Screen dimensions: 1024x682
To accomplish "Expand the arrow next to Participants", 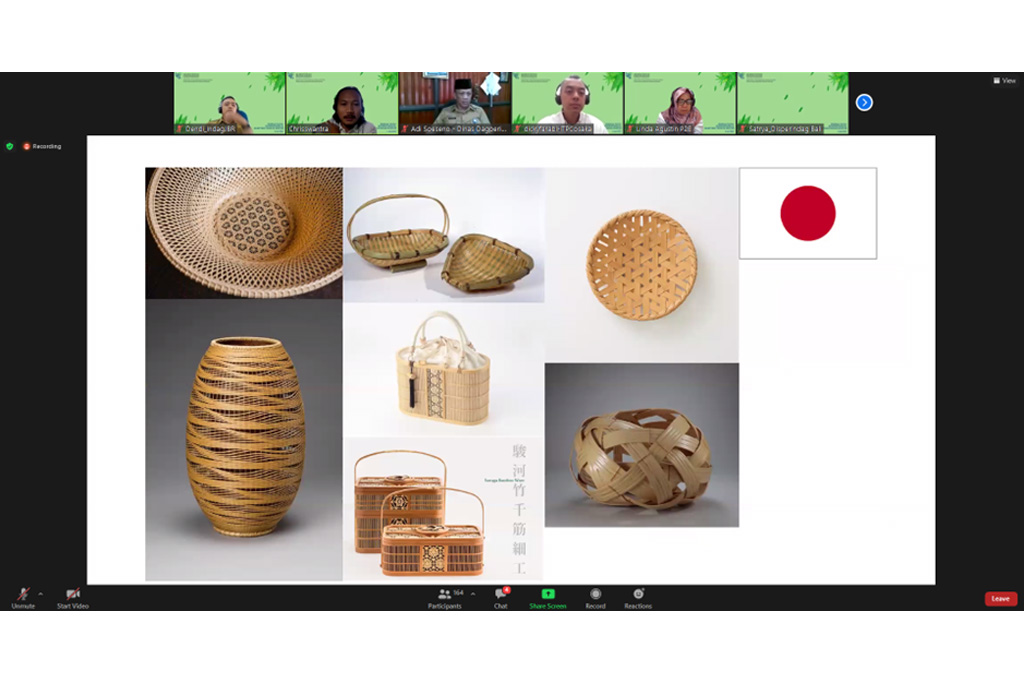I will [x=473, y=593].
